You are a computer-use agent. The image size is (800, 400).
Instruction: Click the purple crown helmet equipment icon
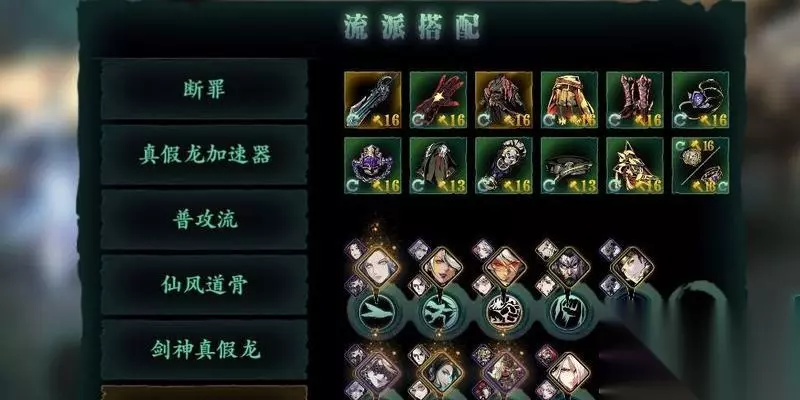(x=372, y=165)
